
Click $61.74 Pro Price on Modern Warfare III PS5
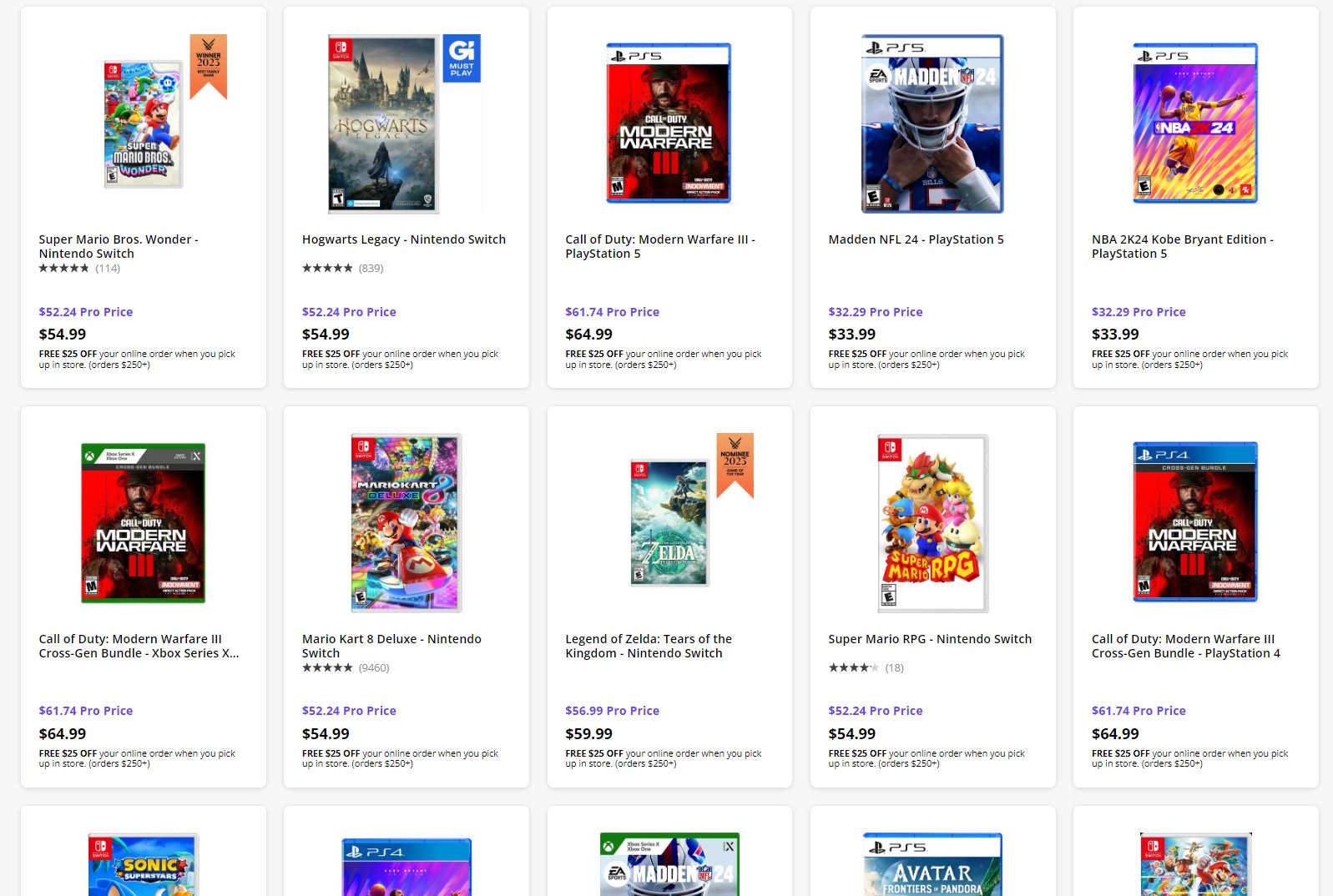(612, 312)
